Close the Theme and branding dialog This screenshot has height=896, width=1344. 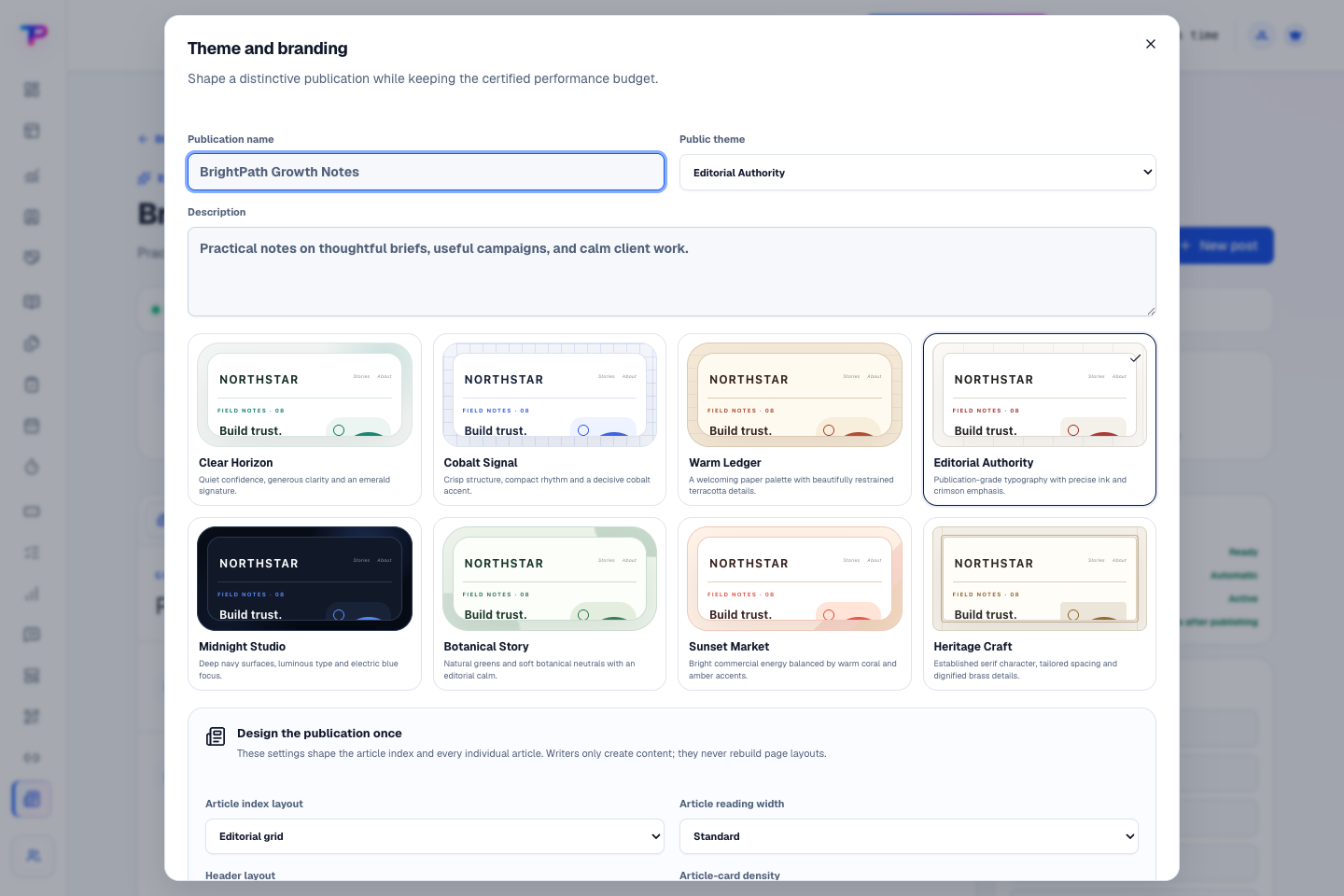[1151, 44]
